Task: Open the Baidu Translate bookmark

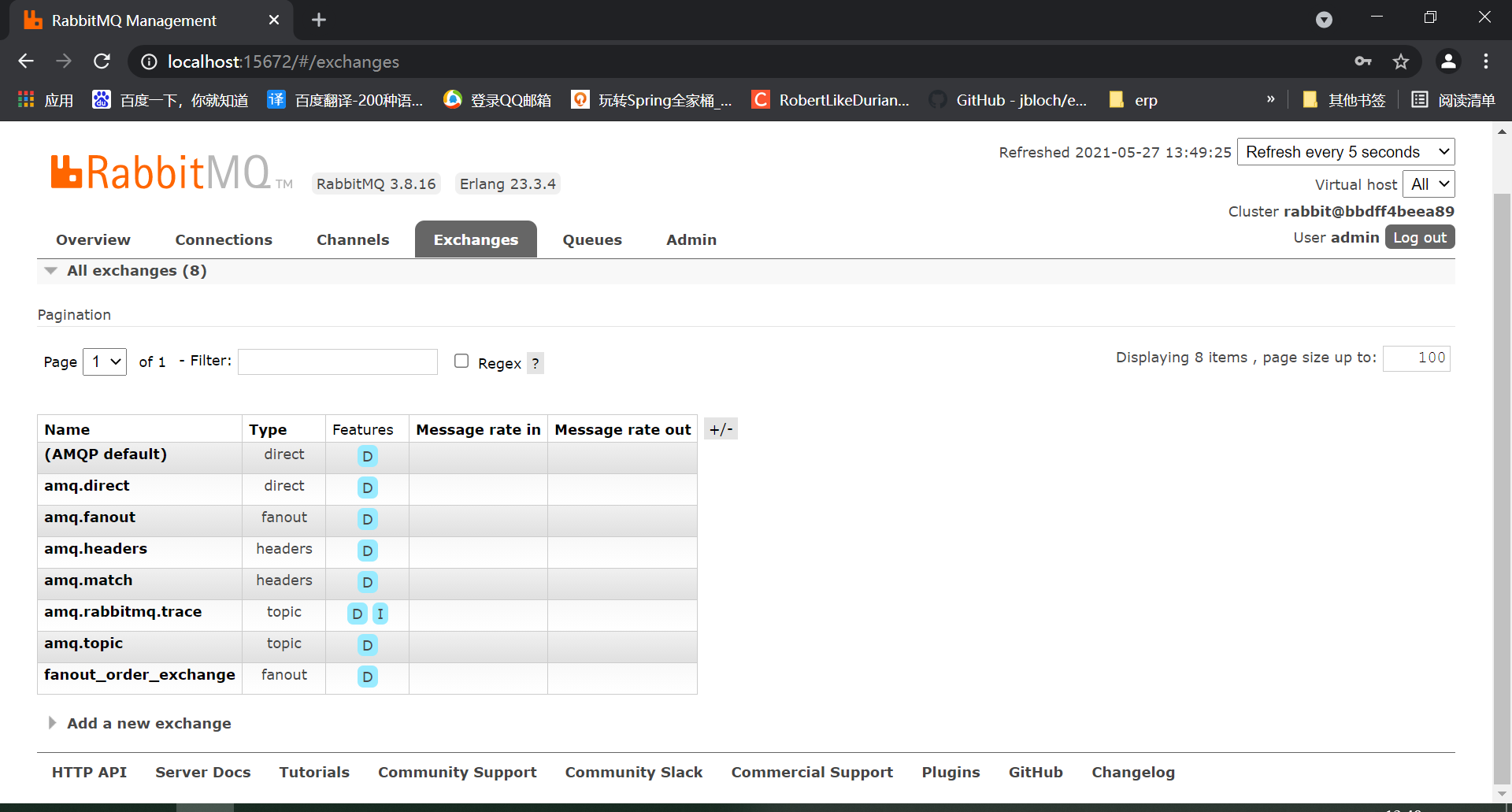Action: pos(346,100)
